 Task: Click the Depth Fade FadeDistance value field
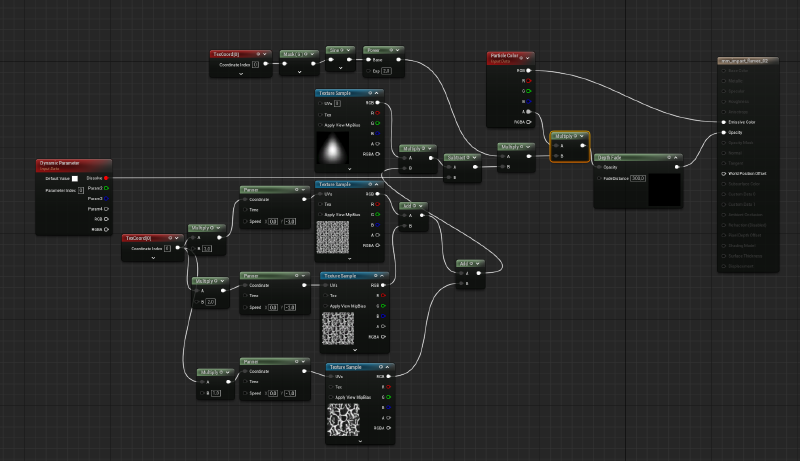(x=639, y=178)
